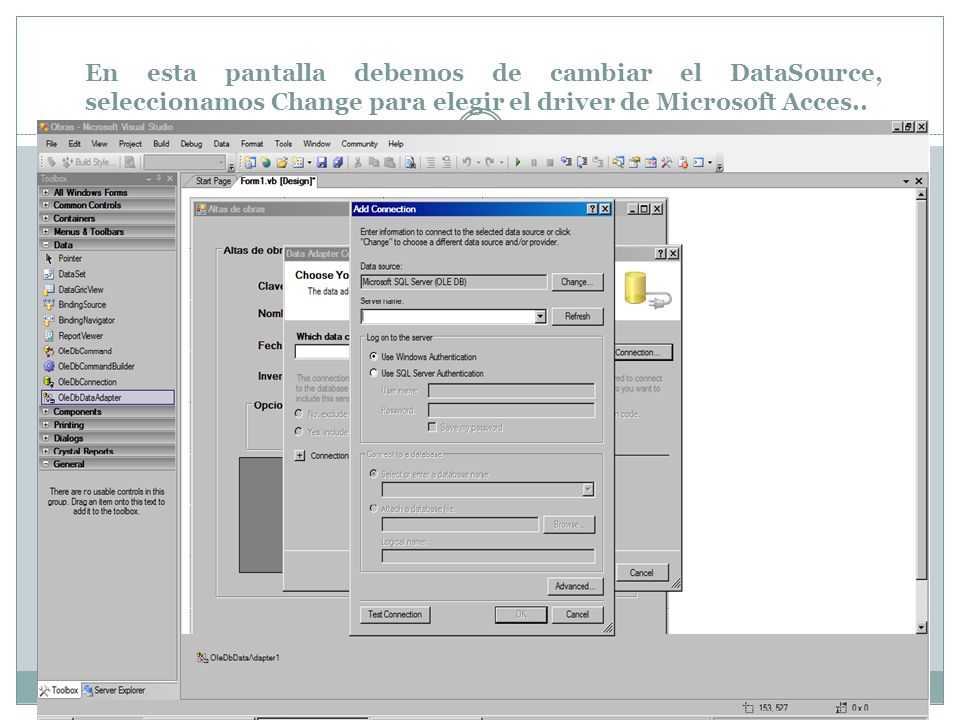
Task: Click the Error List toolbar icon
Action: pyautogui.click(x=683, y=162)
